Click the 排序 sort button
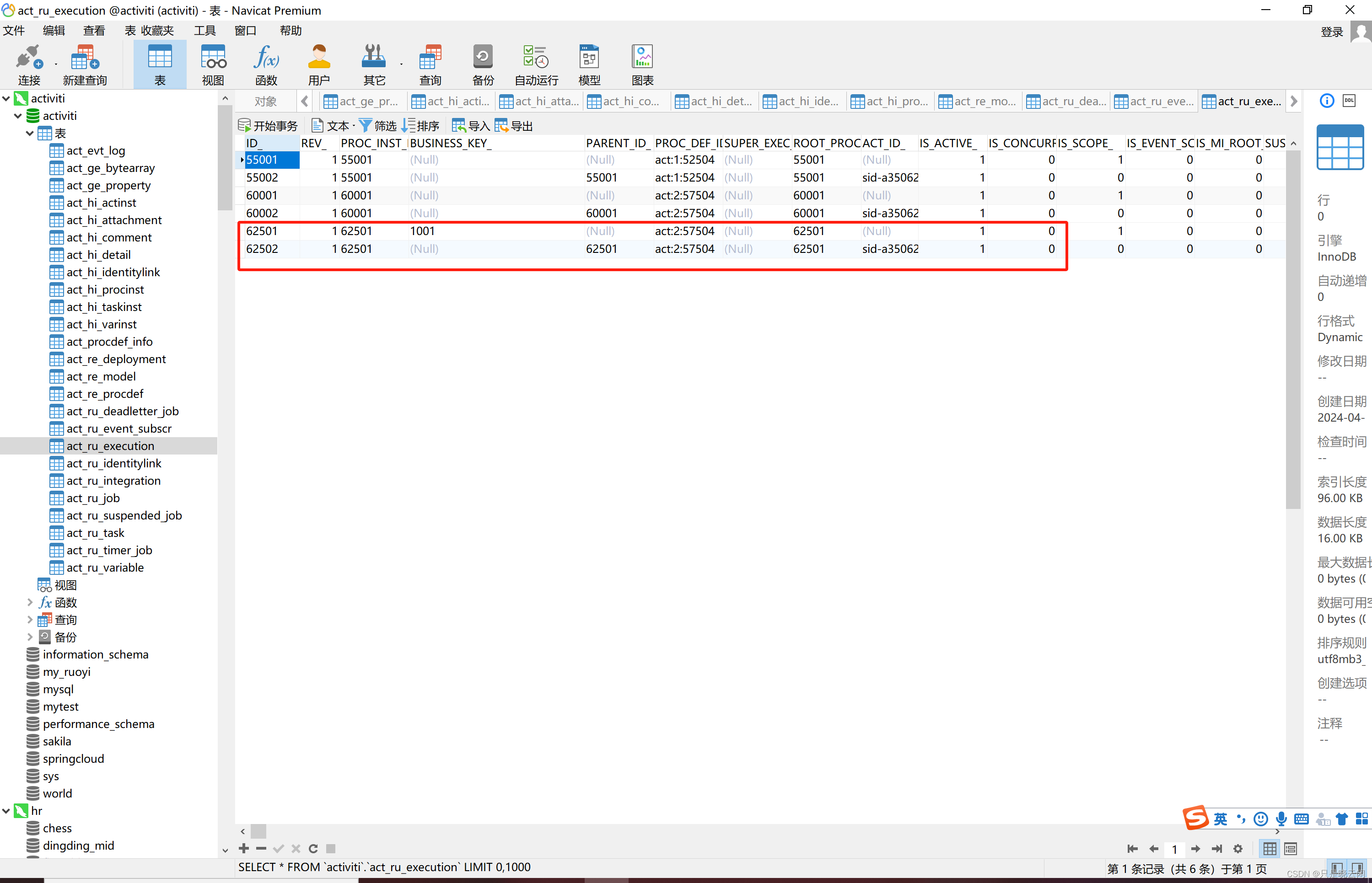 click(x=420, y=126)
